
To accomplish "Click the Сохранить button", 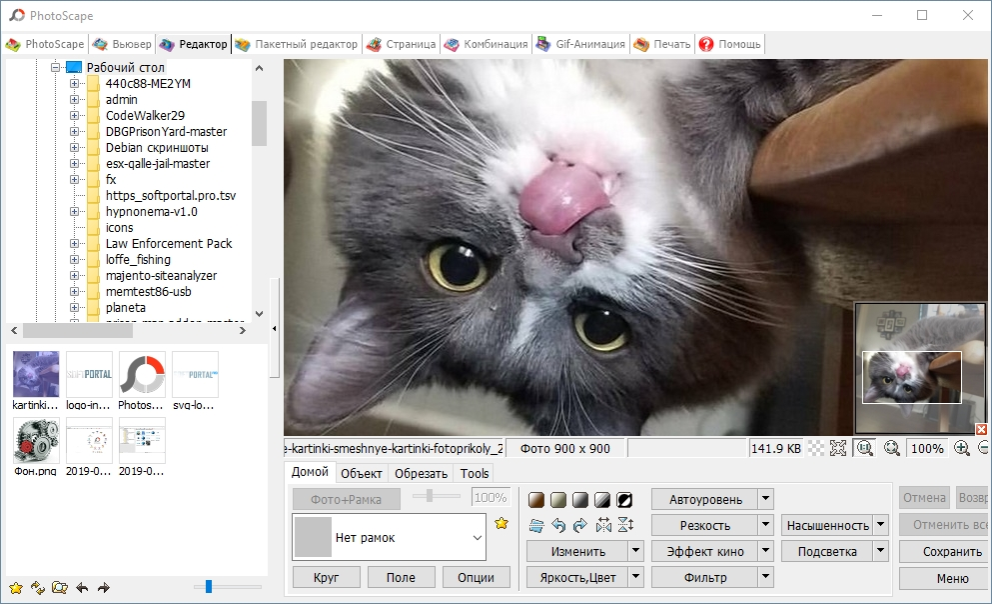I will pyautogui.click(x=951, y=551).
